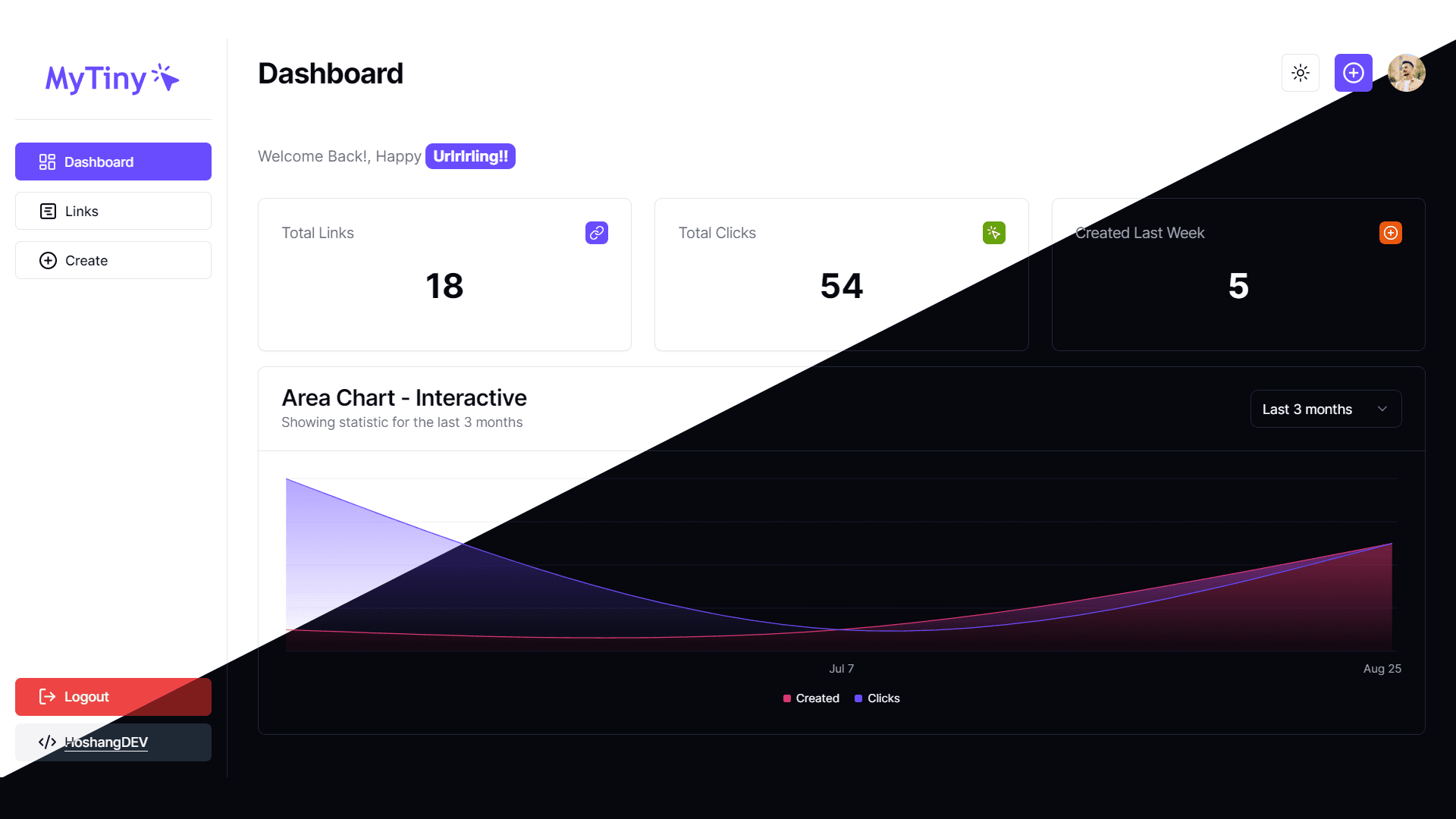
Task: Click the add/create icon for Created Last Week
Action: pos(1390,233)
